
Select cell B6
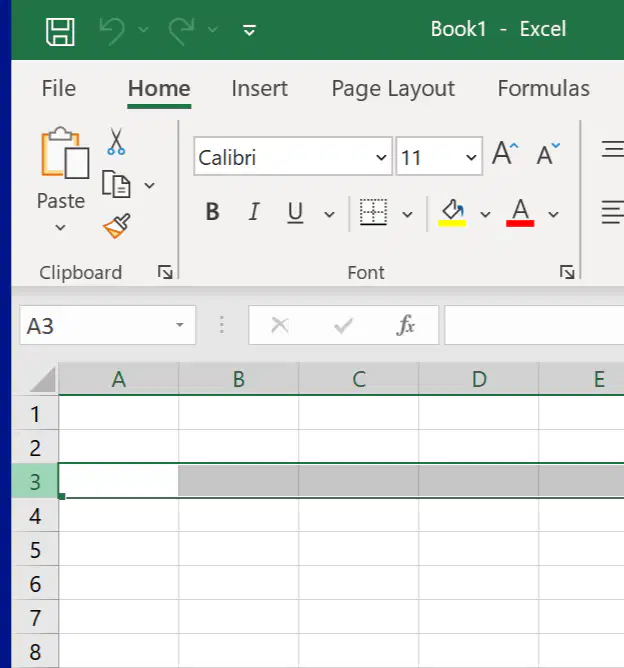239,583
